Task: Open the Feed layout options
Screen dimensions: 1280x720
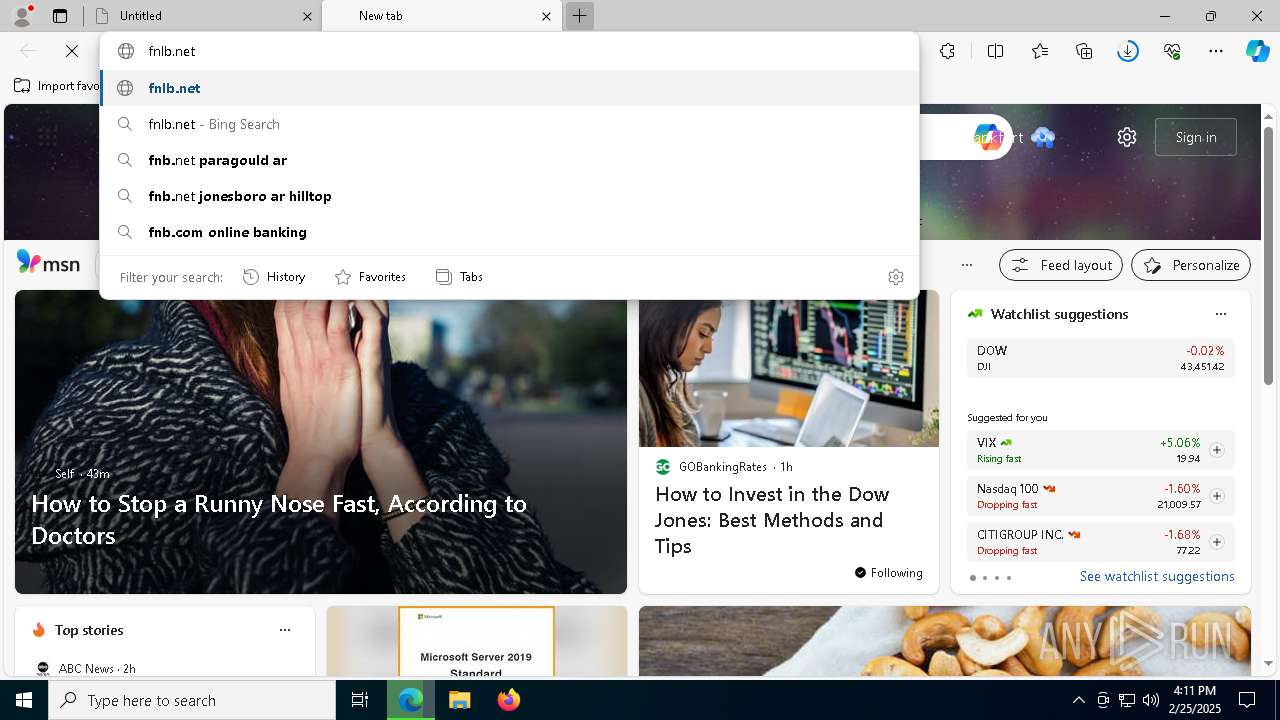Action: pos(1061,265)
